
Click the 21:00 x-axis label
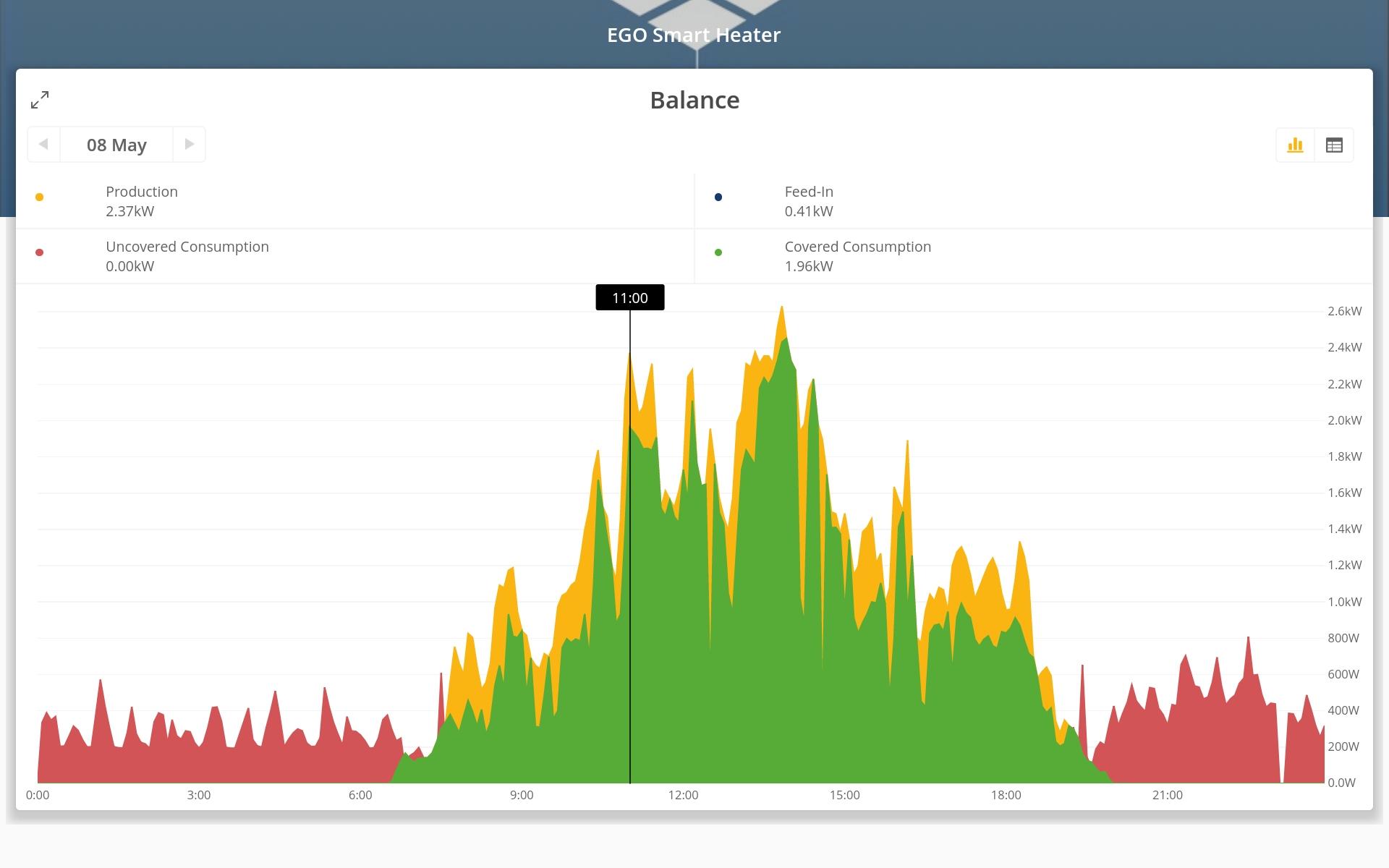point(1167,795)
